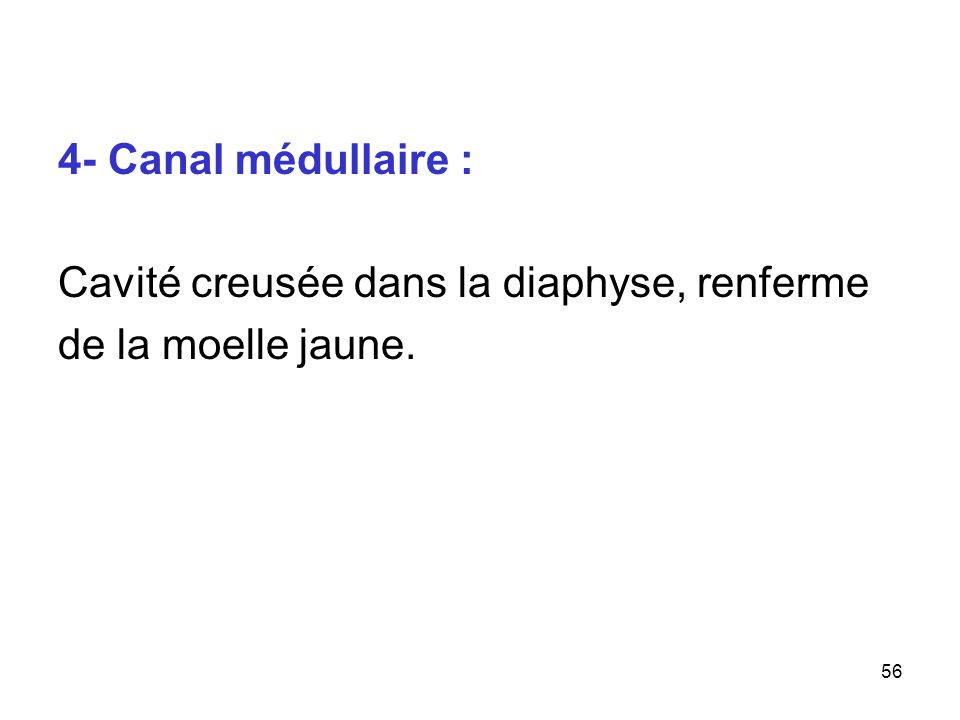Click the word "dans" in the first line
Image resolution: width=960 pixels, height=720 pixels.
400,283
